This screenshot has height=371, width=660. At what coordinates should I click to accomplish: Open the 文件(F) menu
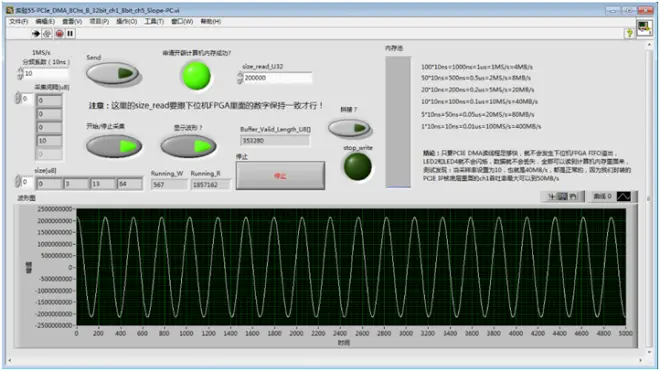point(19,21)
